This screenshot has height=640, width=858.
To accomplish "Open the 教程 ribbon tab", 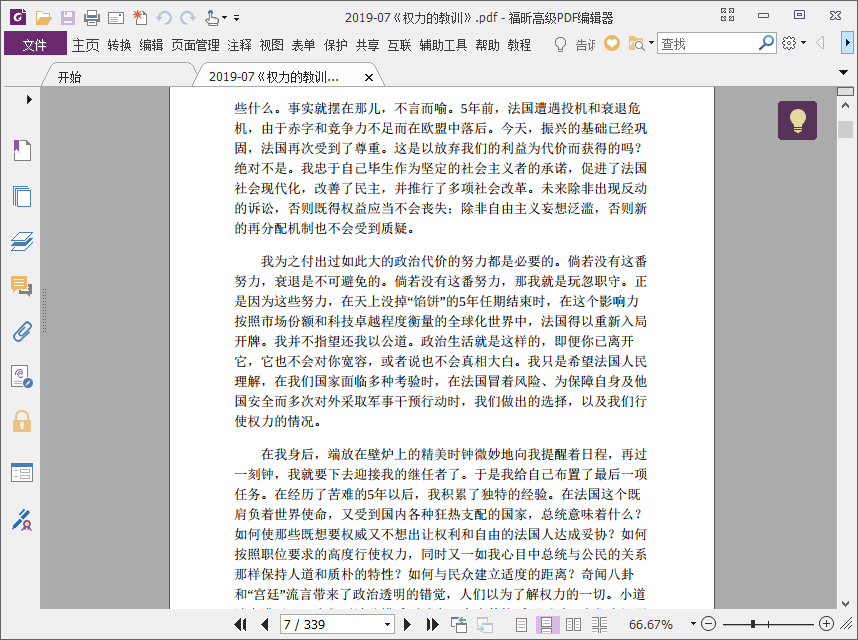I will (519, 45).
